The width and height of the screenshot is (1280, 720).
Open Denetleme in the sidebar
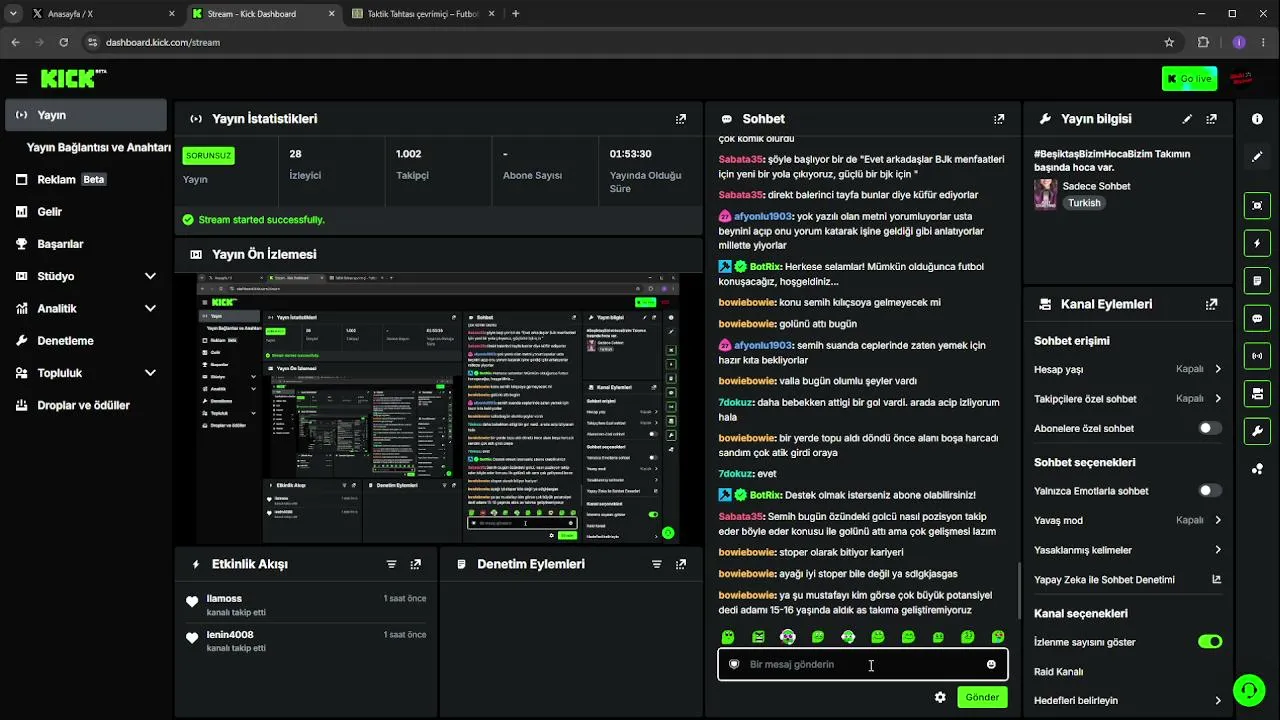point(86,341)
